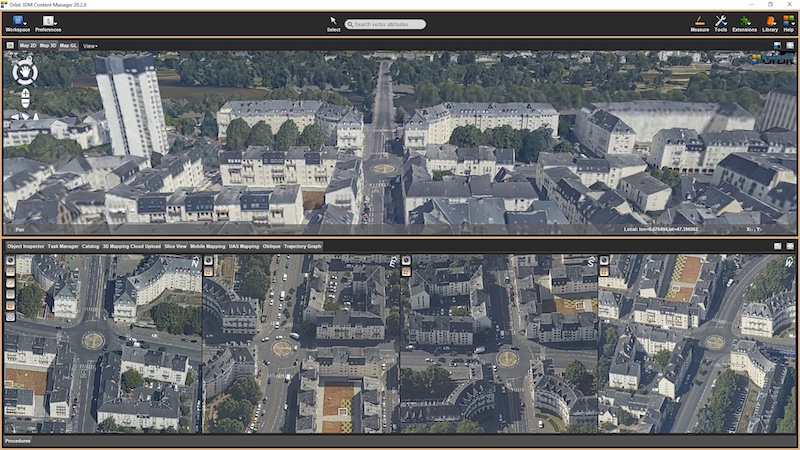Click the round bottom icon in North oblique view toolbar

[10, 317]
